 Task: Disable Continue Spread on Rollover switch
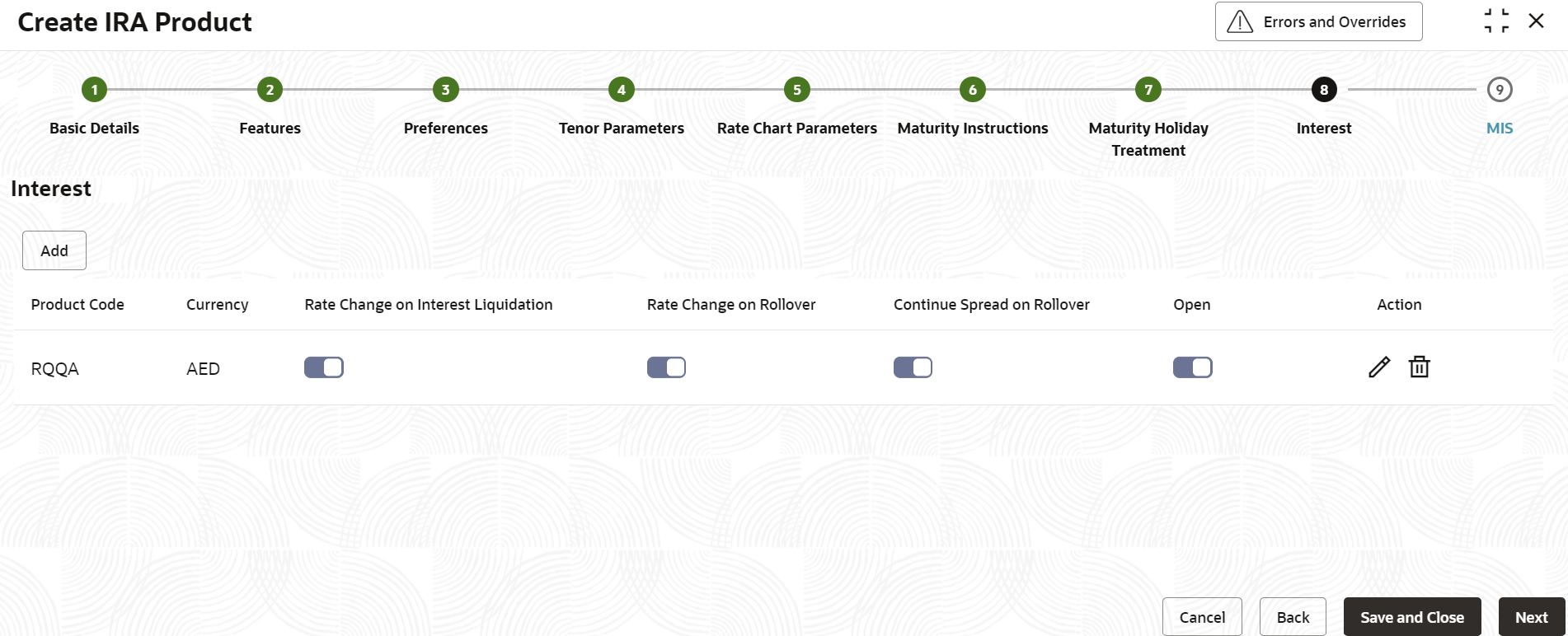click(x=913, y=367)
